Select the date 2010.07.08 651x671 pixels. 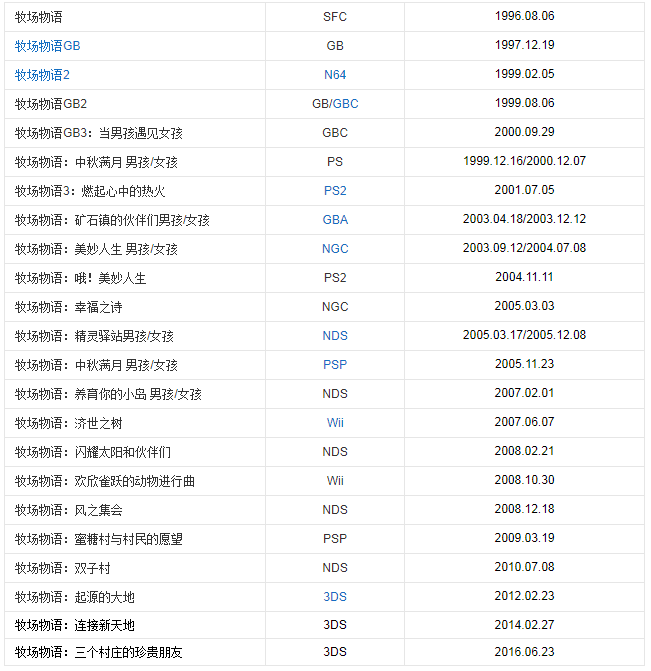point(524,567)
